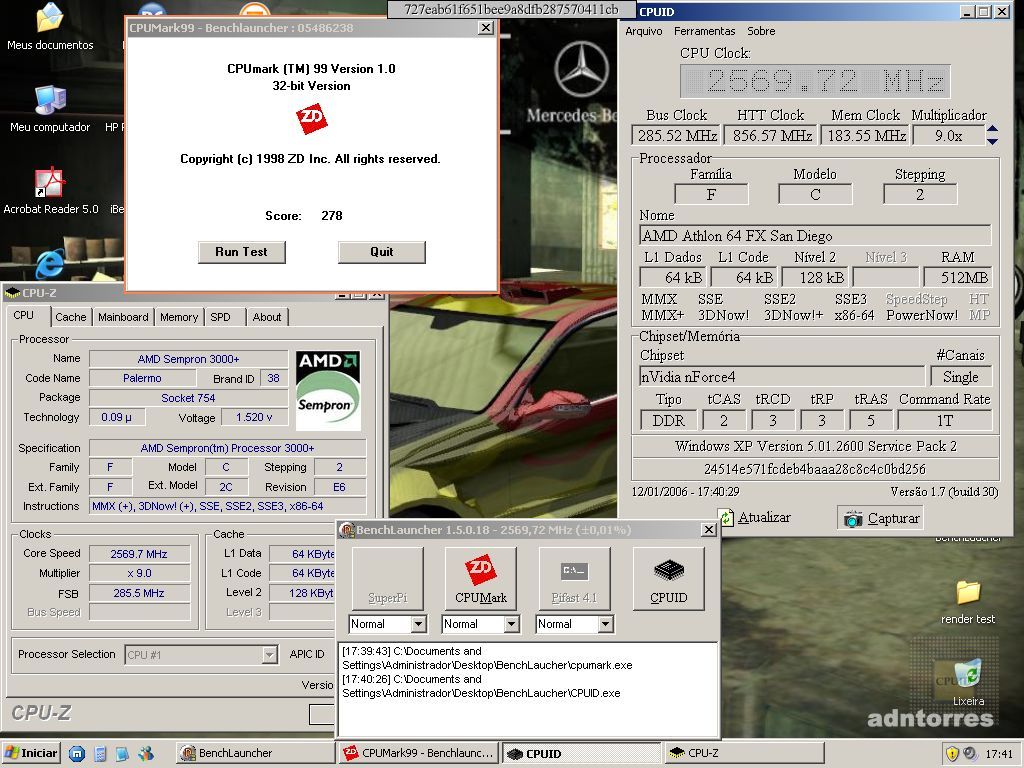Launch CPUMark from BenchLauncher

pos(481,579)
